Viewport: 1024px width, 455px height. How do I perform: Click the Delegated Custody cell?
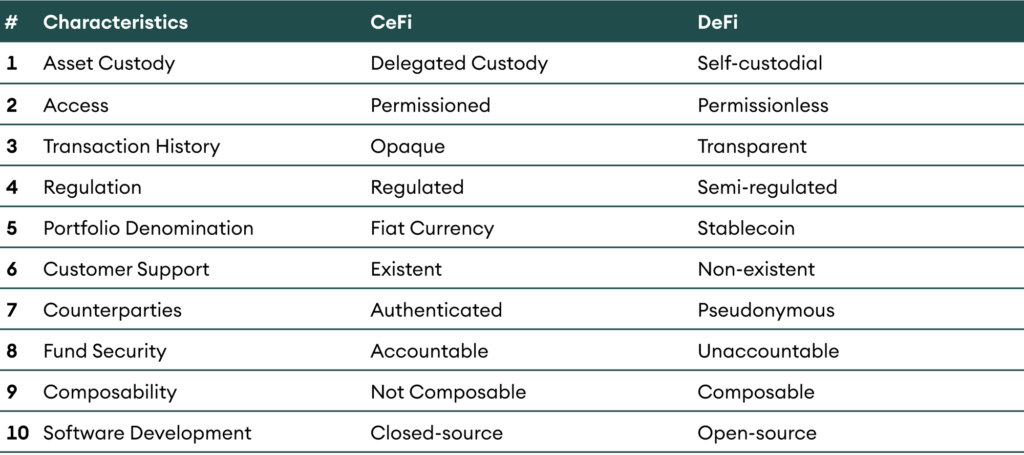459,64
